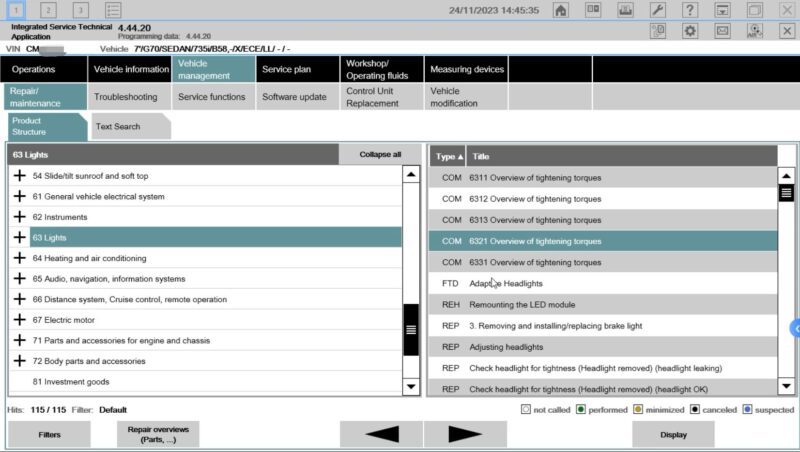The image size is (800, 452).
Task: Open Workshop/Operating fluids tab
Action: pyautogui.click(x=382, y=69)
